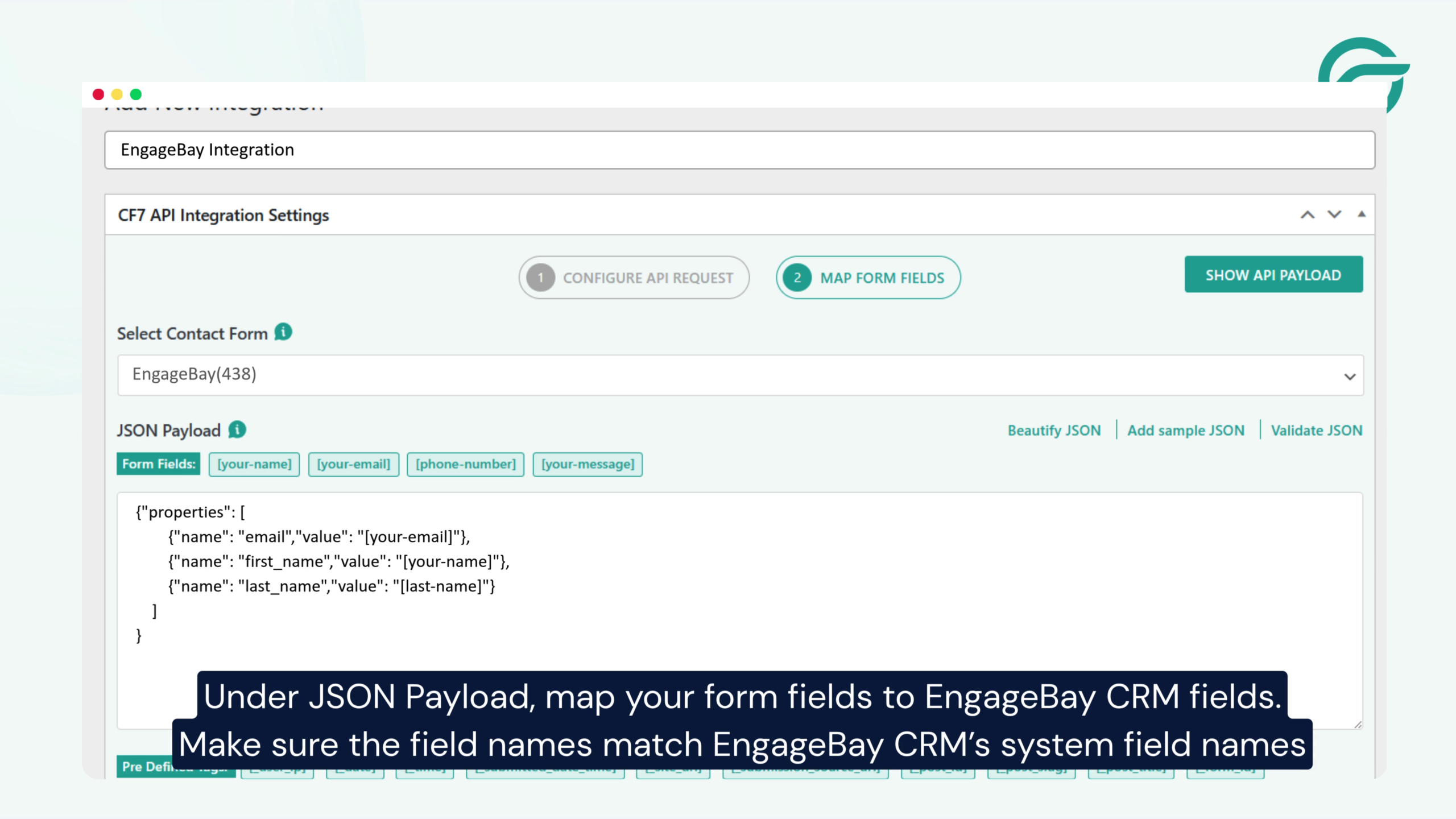Viewport: 1456px width, 819px height.
Task: Select the Map Form Fields step
Action: click(x=868, y=278)
